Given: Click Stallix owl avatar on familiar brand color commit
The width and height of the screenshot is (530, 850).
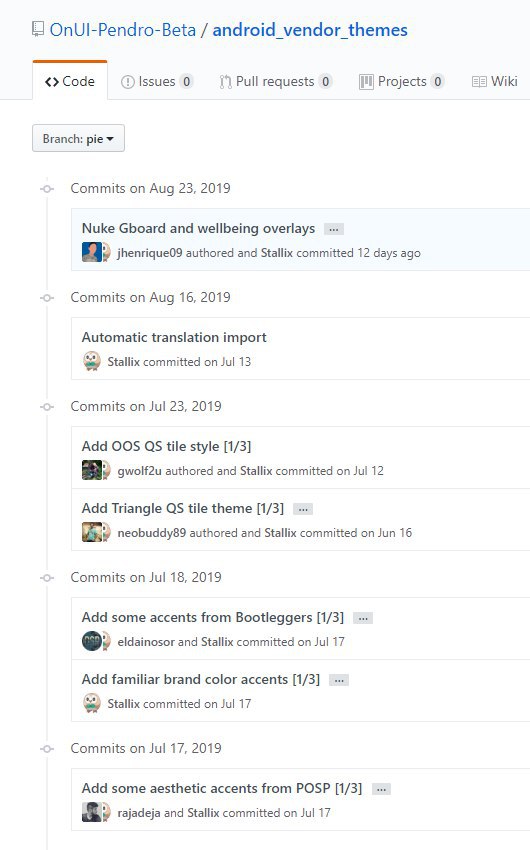Looking at the screenshot, I should (92, 703).
